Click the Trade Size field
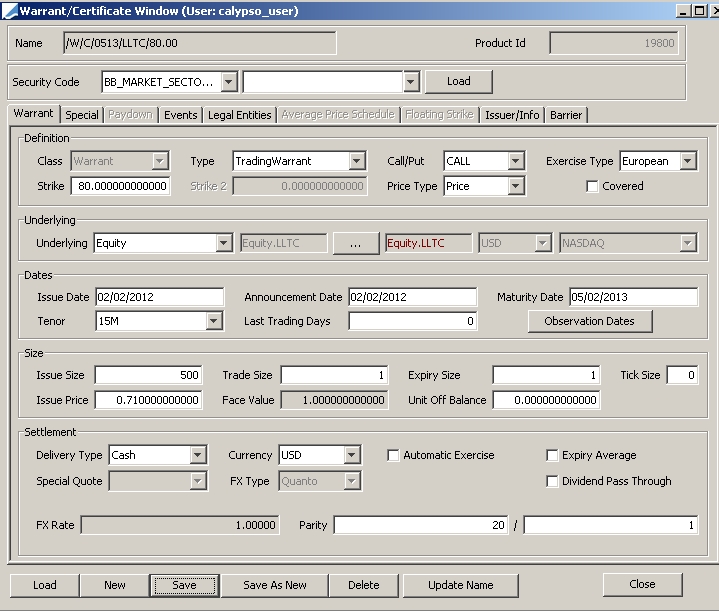Viewport: 719px width, 611px height. pyautogui.click(x=334, y=375)
